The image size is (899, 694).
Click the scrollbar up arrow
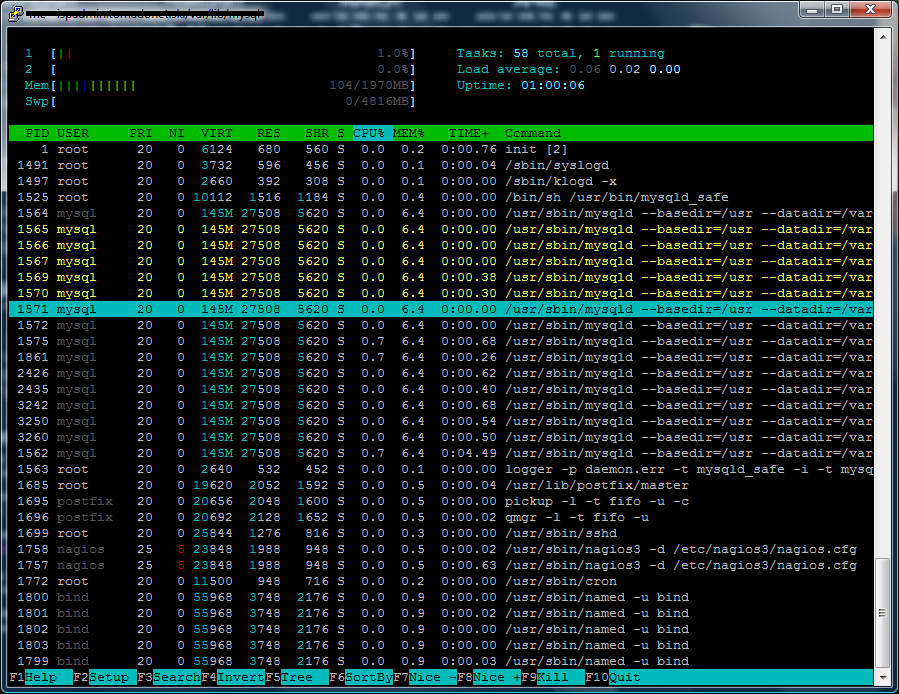point(883,36)
